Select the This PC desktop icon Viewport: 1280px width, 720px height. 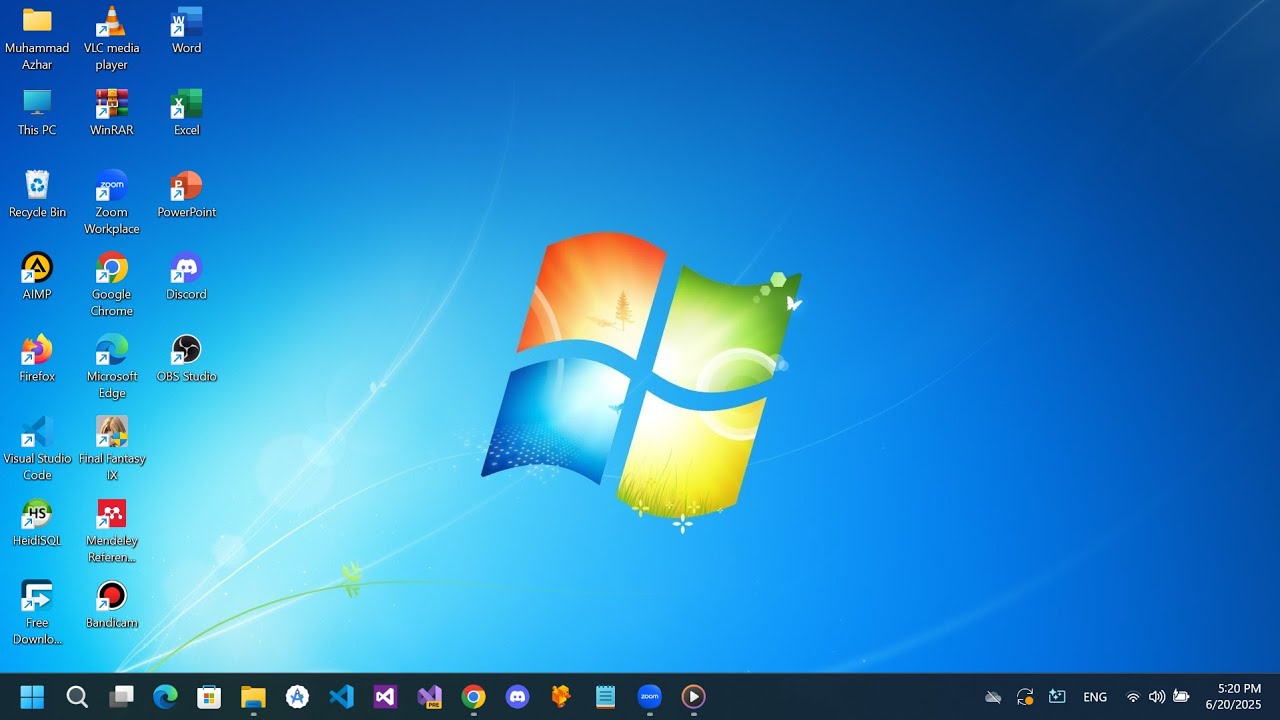click(37, 112)
